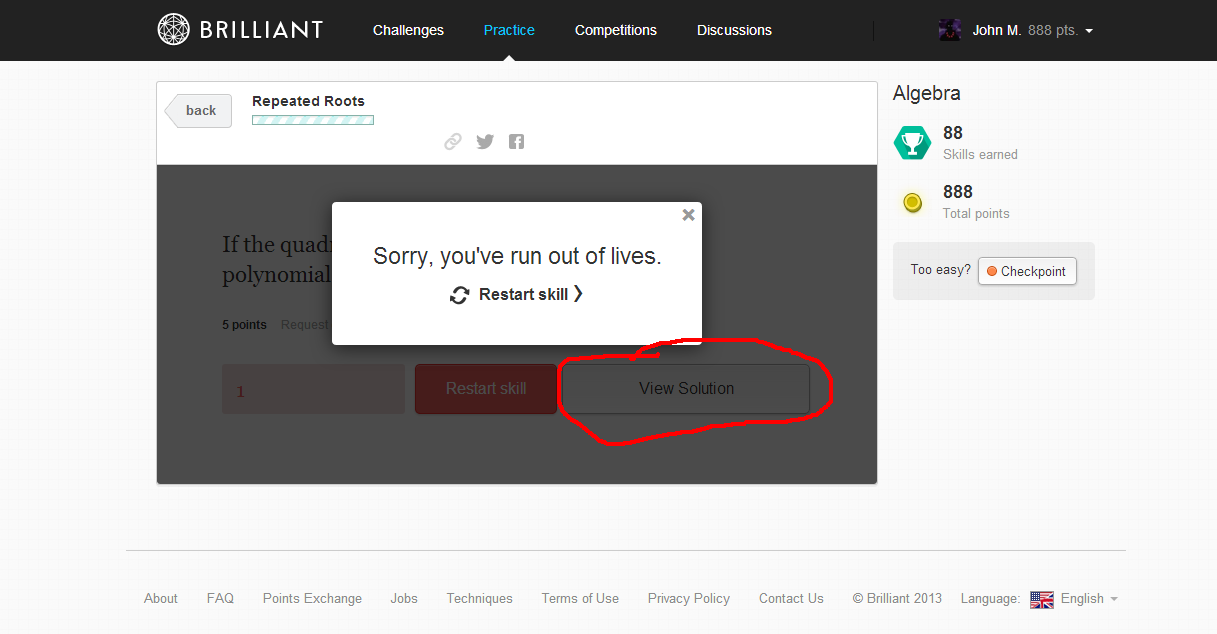Open Points Exchange link
Image resolution: width=1217 pixels, height=634 pixels.
tap(312, 598)
